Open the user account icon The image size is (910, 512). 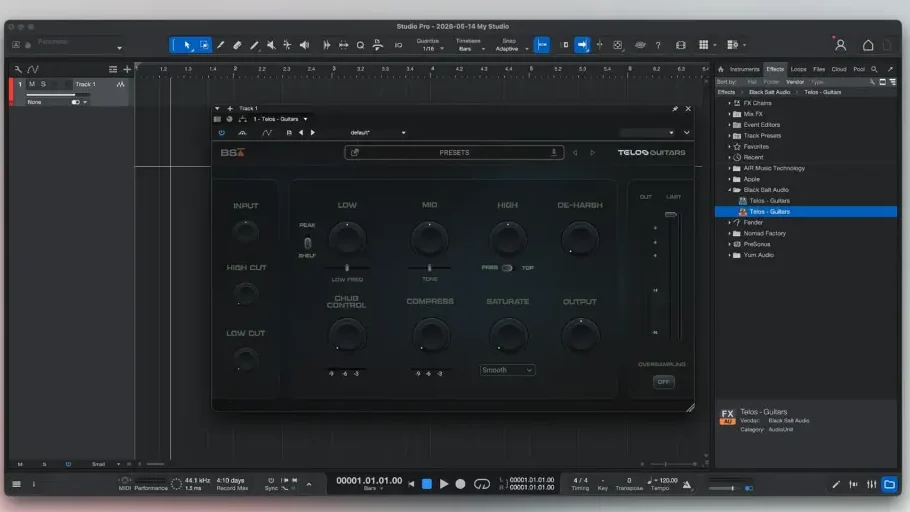point(840,45)
